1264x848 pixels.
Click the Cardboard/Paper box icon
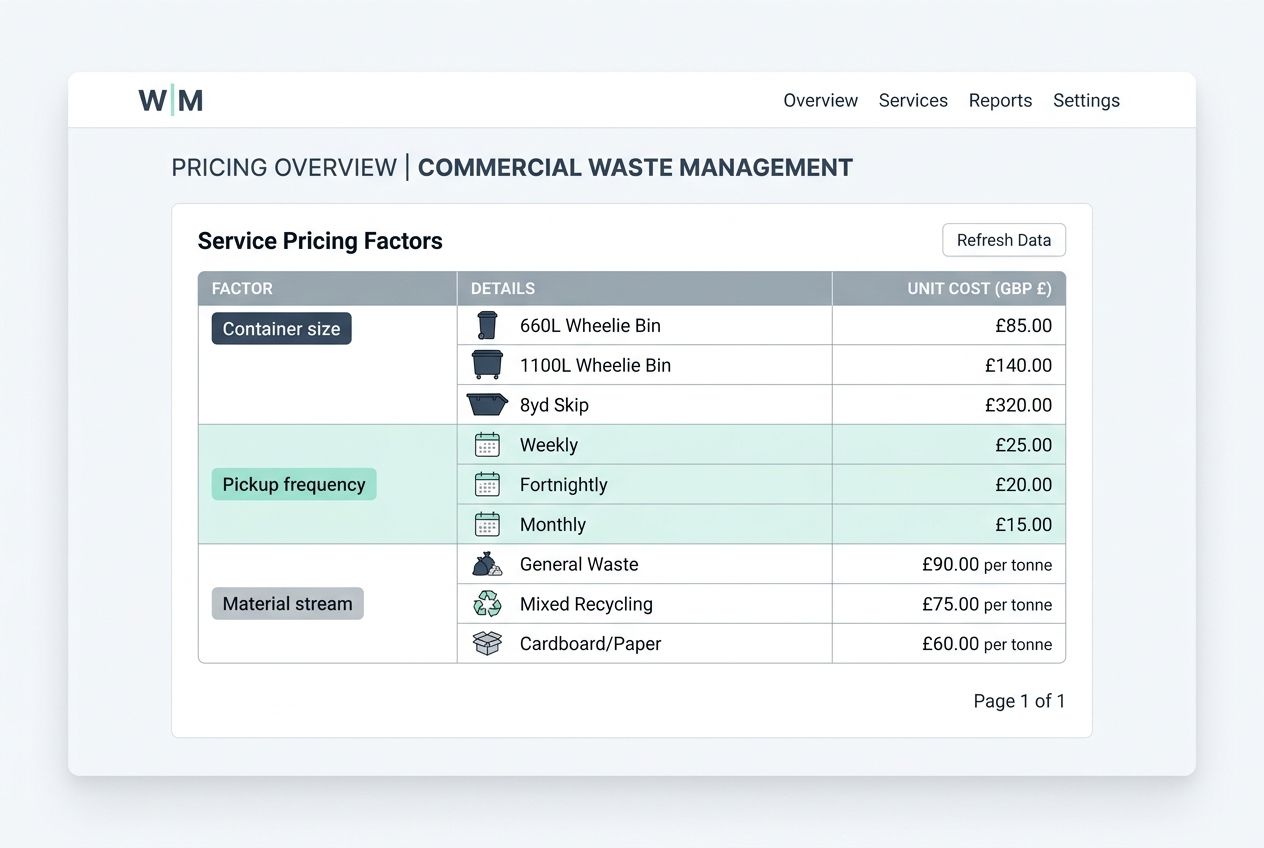click(x=487, y=643)
